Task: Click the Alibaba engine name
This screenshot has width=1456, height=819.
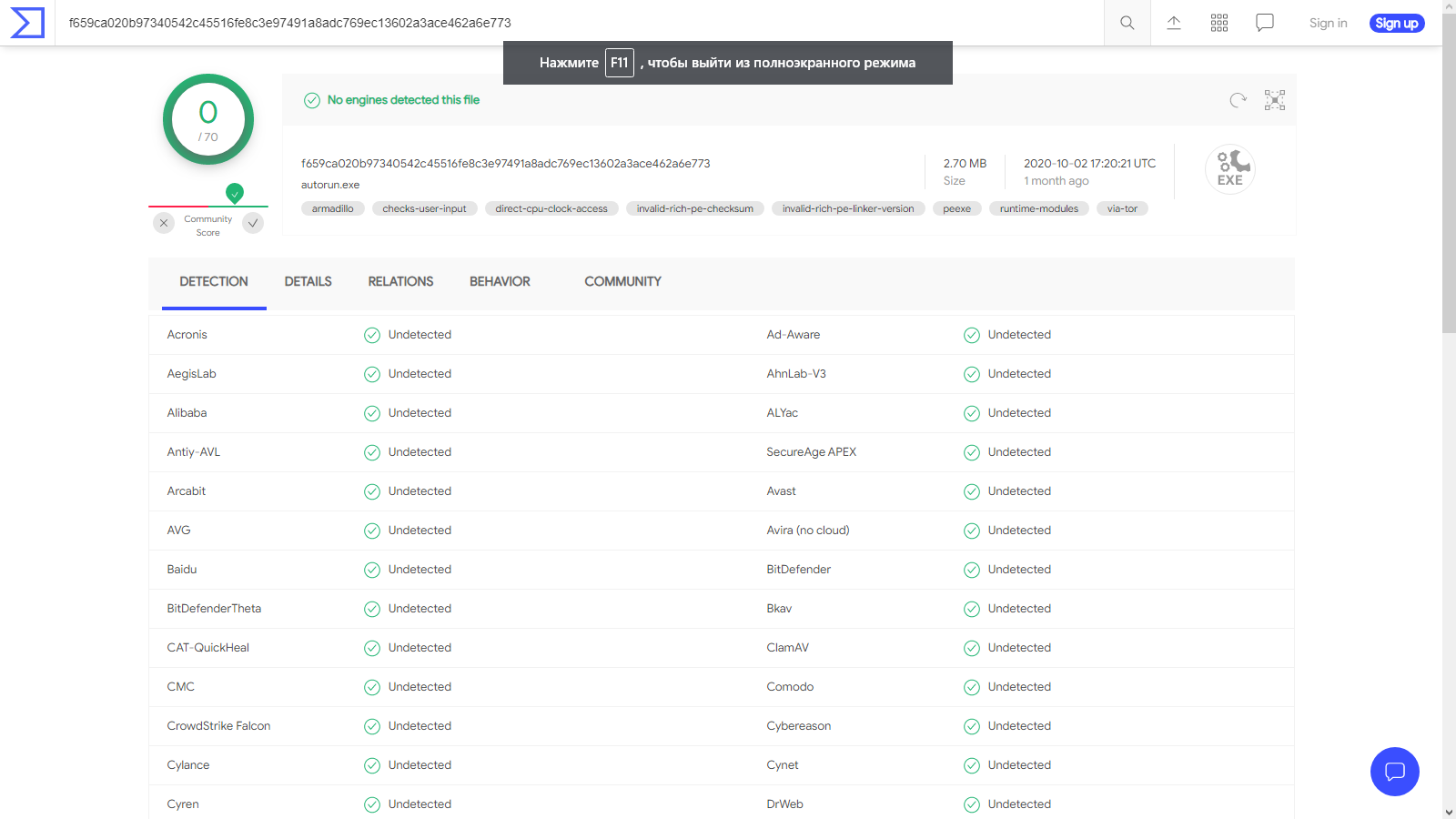Action: point(187,413)
